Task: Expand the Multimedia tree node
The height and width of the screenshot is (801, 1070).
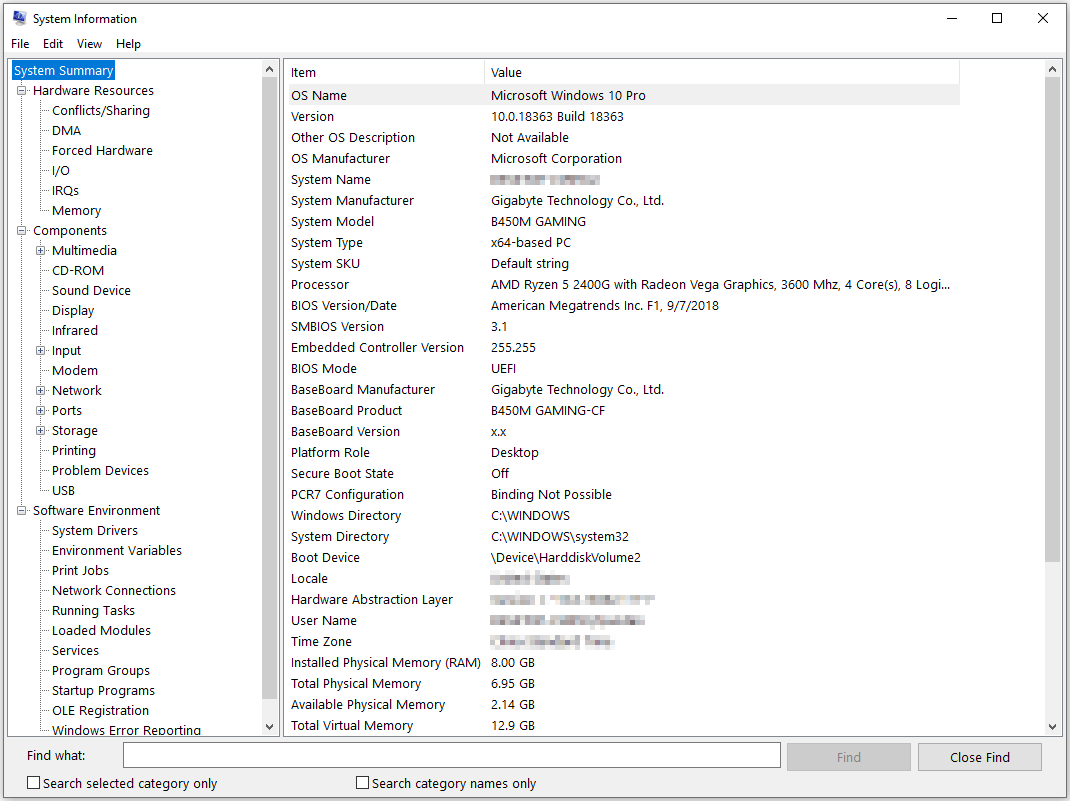Action: 41,250
